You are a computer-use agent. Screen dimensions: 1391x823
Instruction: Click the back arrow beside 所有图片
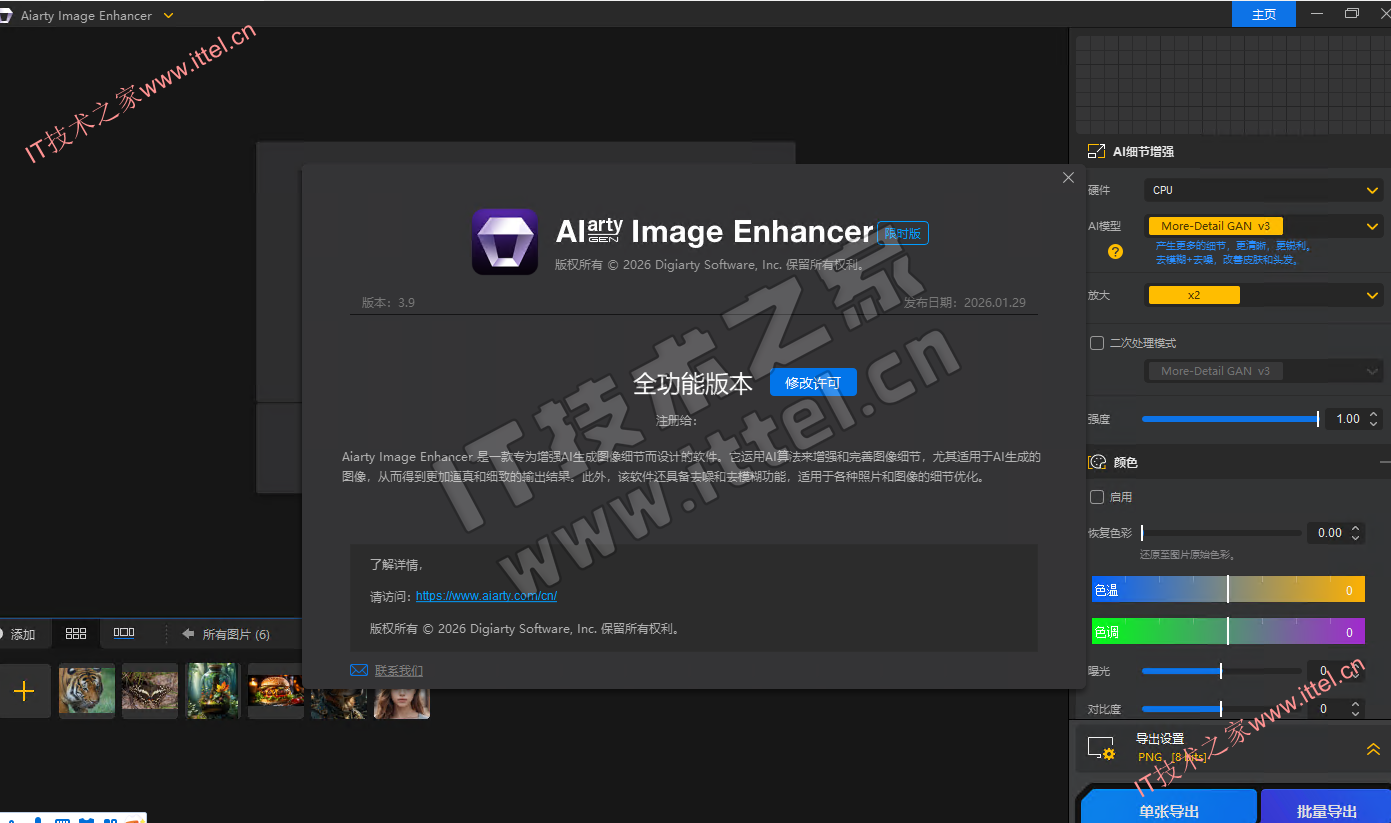[x=187, y=634]
